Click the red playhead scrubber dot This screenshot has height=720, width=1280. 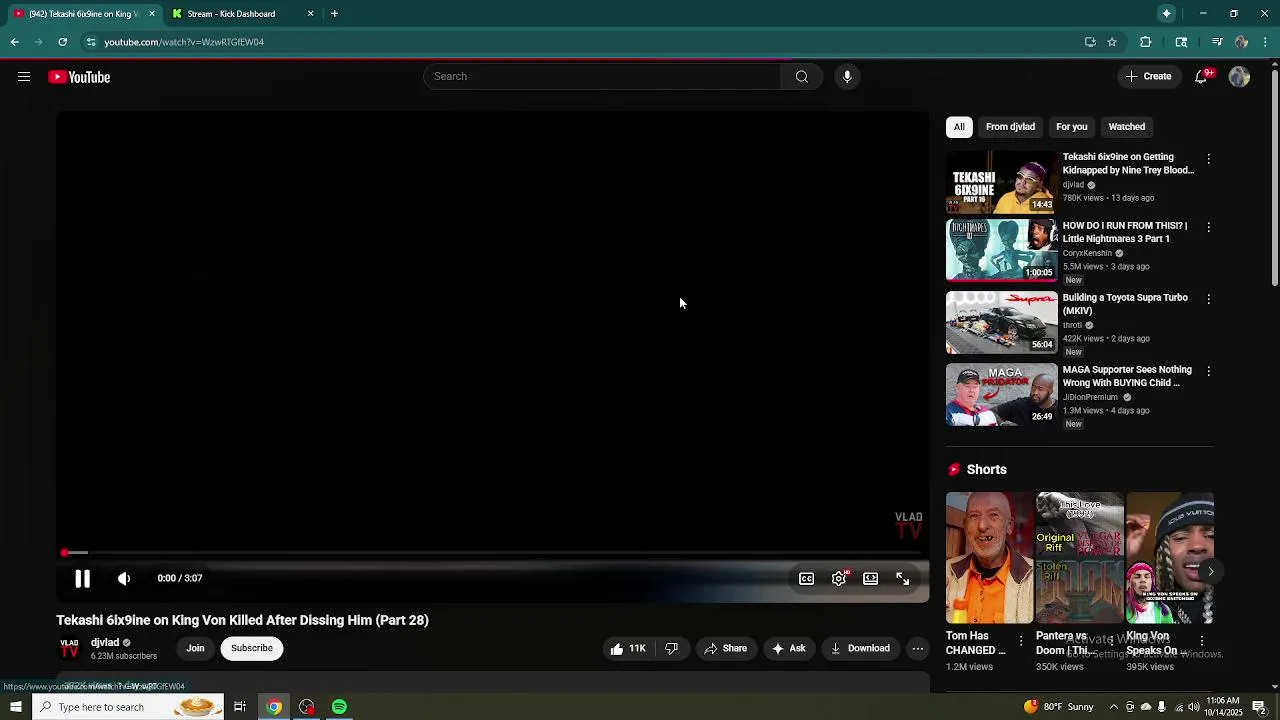click(x=65, y=553)
